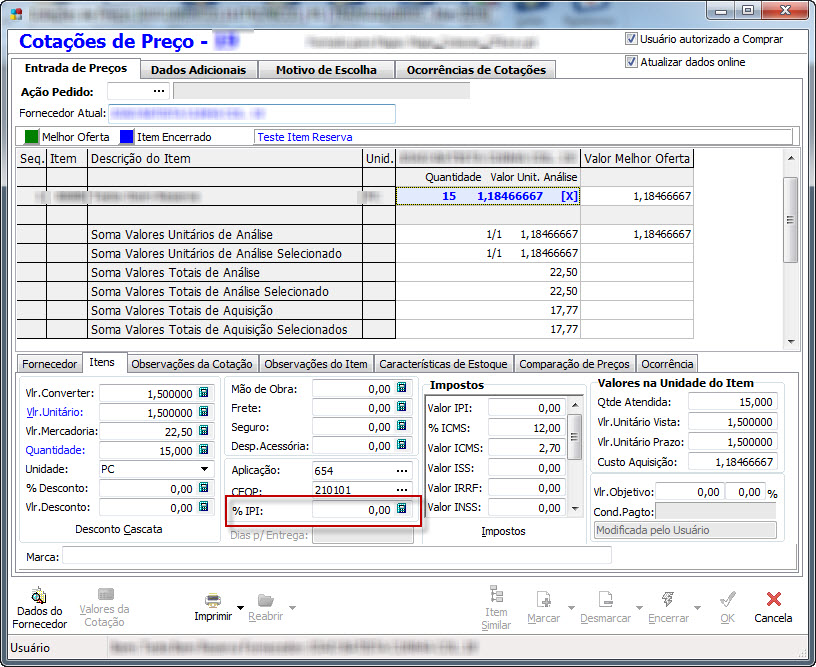Click the Desconto Cascata button

[118, 529]
